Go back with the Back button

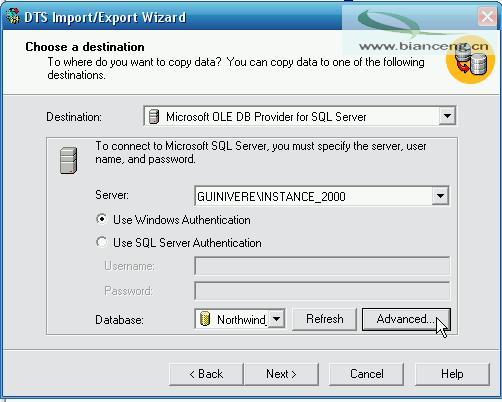(x=206, y=374)
